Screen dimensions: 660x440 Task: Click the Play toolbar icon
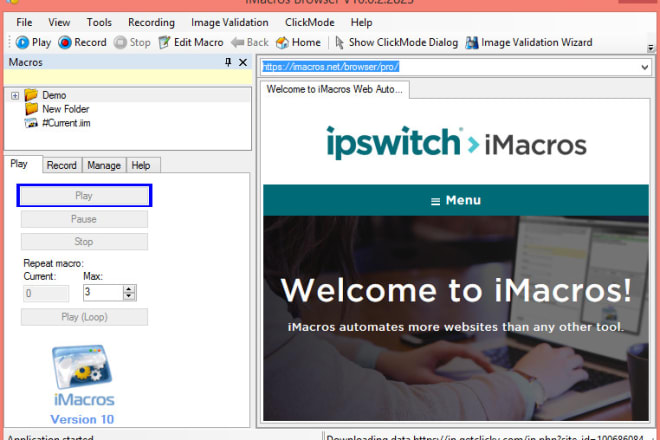22,43
